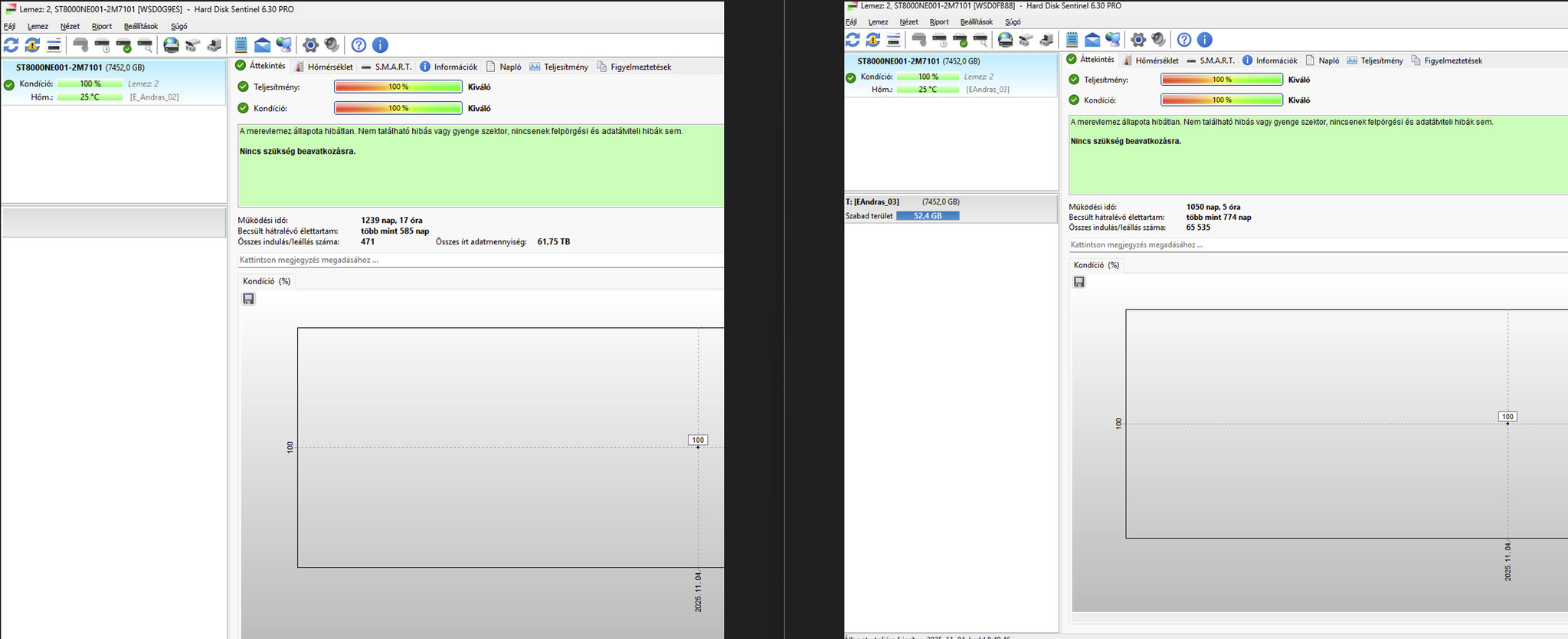Open the Beállítások menu in the right window
This screenshot has width=1568, height=639.
(977, 21)
